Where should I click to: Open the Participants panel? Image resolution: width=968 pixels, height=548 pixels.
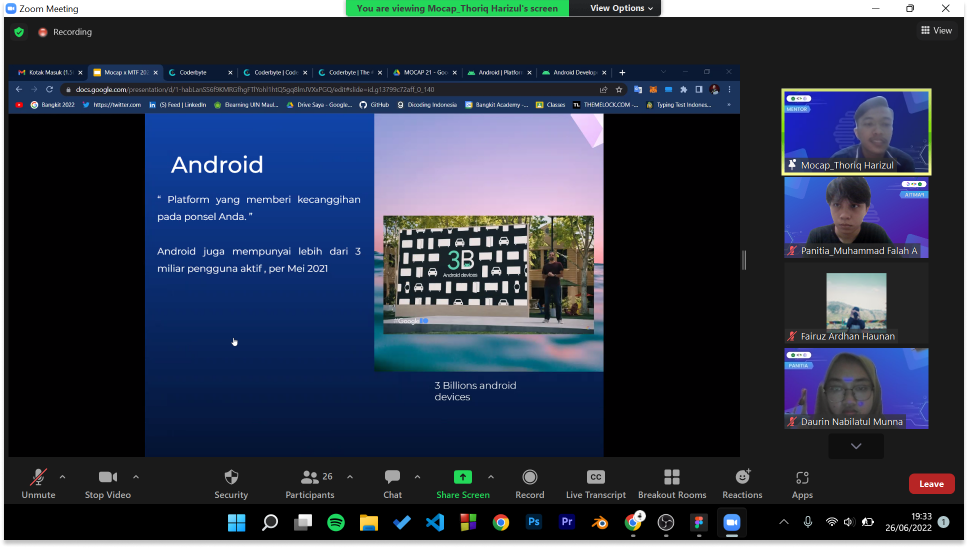click(x=310, y=484)
